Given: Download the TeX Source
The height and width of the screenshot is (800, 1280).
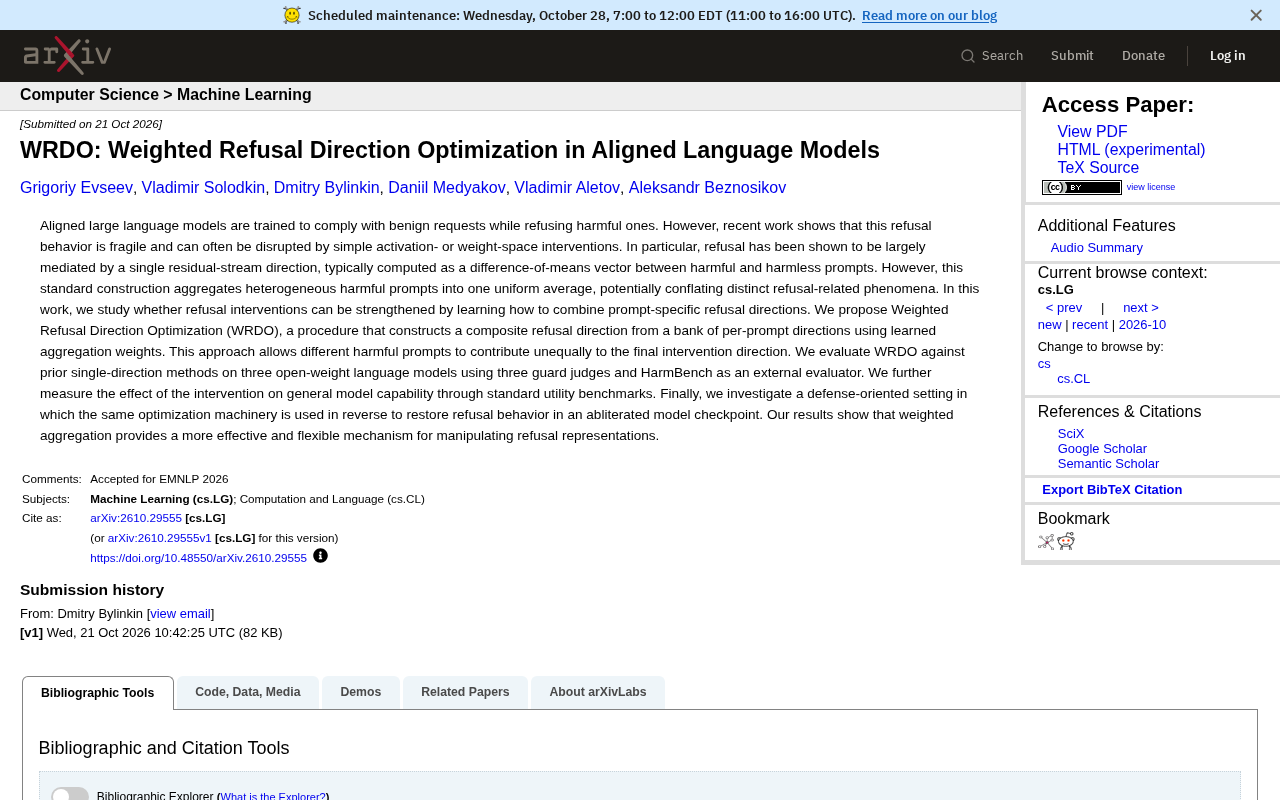Looking at the screenshot, I should tap(1098, 168).
